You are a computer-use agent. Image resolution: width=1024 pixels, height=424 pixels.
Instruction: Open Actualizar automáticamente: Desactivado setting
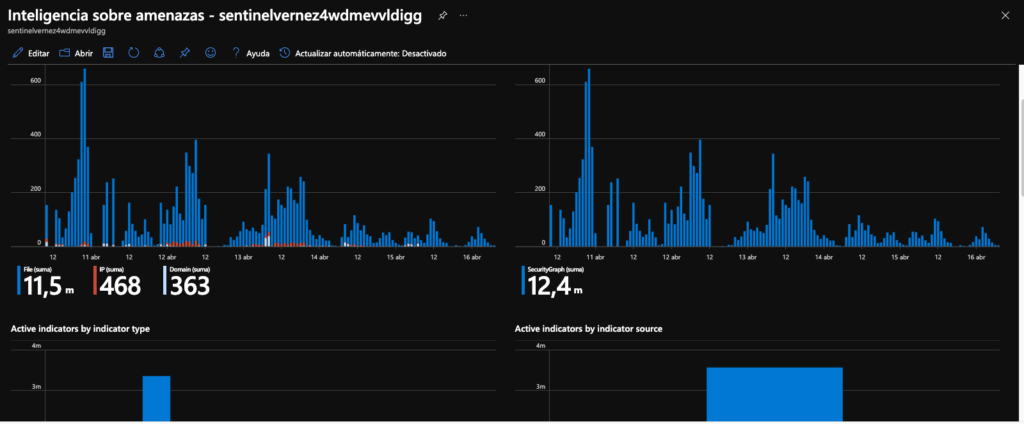pyautogui.click(x=362, y=53)
